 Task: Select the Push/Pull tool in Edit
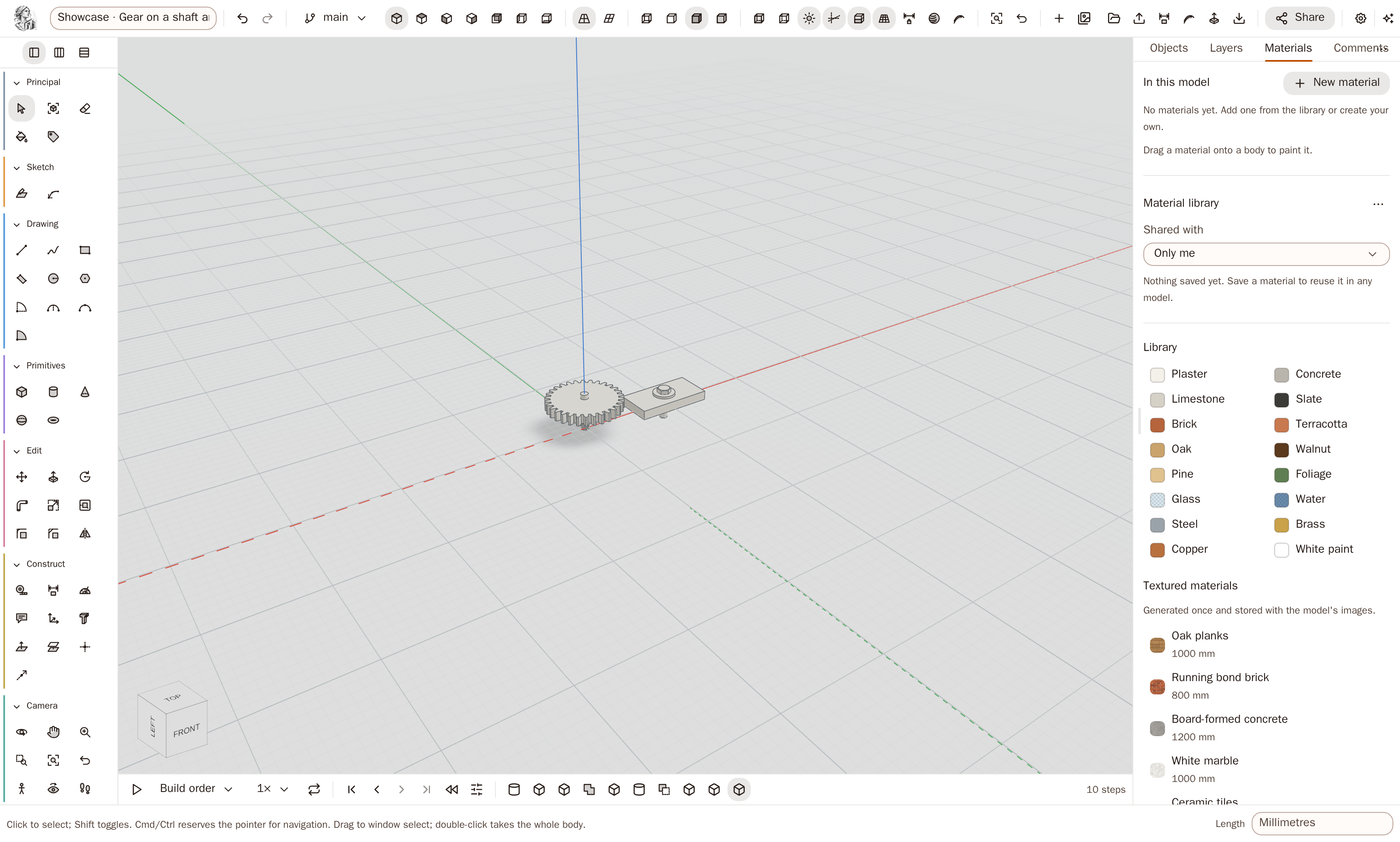pyautogui.click(x=53, y=477)
